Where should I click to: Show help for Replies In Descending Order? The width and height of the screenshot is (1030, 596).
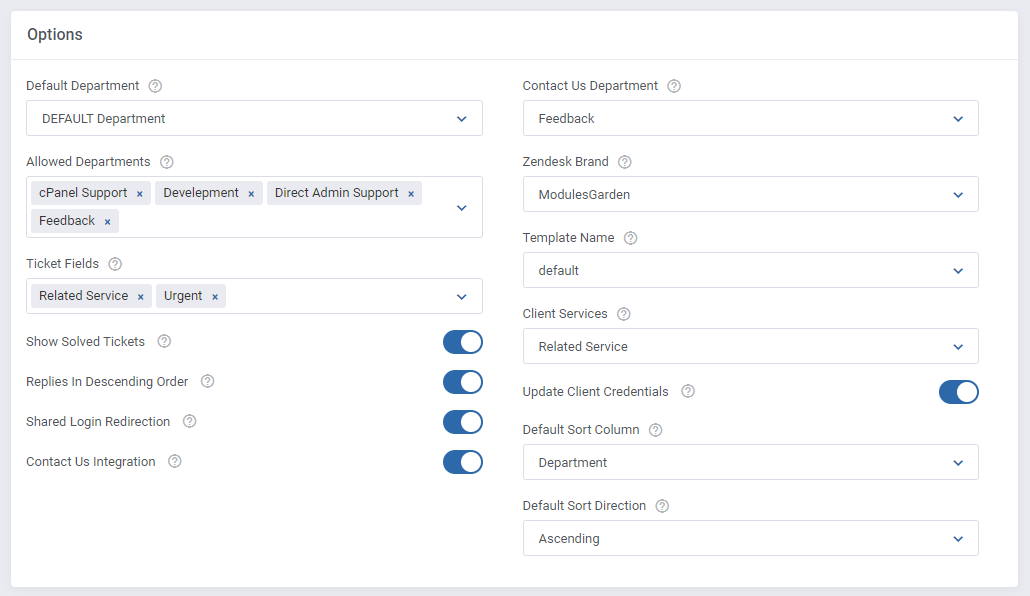(208, 381)
